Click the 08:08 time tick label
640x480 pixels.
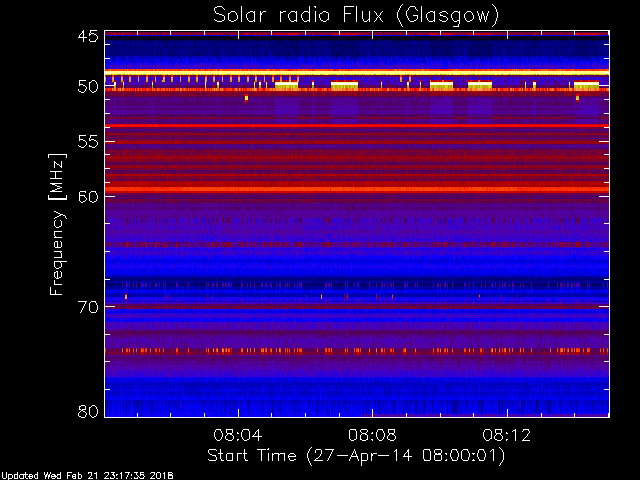point(372,435)
